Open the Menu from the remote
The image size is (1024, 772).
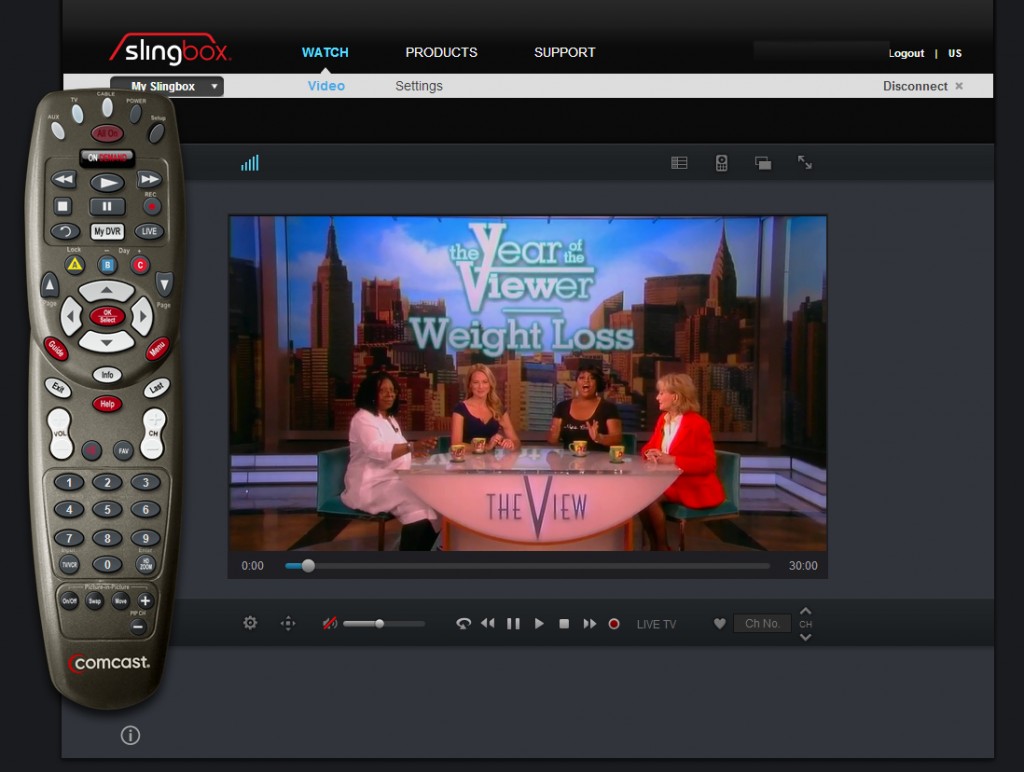click(157, 349)
